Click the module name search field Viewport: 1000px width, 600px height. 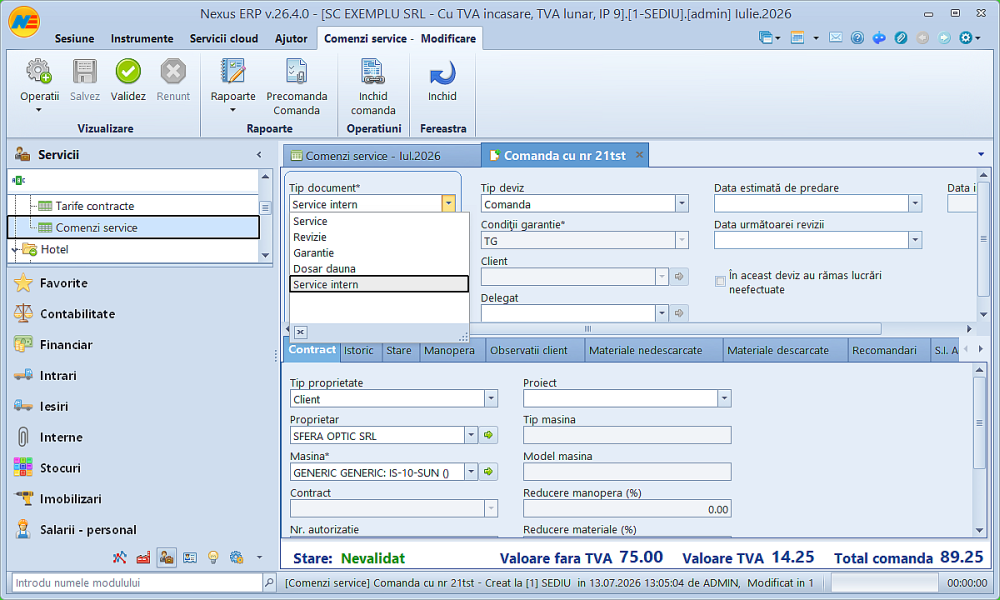point(136,582)
